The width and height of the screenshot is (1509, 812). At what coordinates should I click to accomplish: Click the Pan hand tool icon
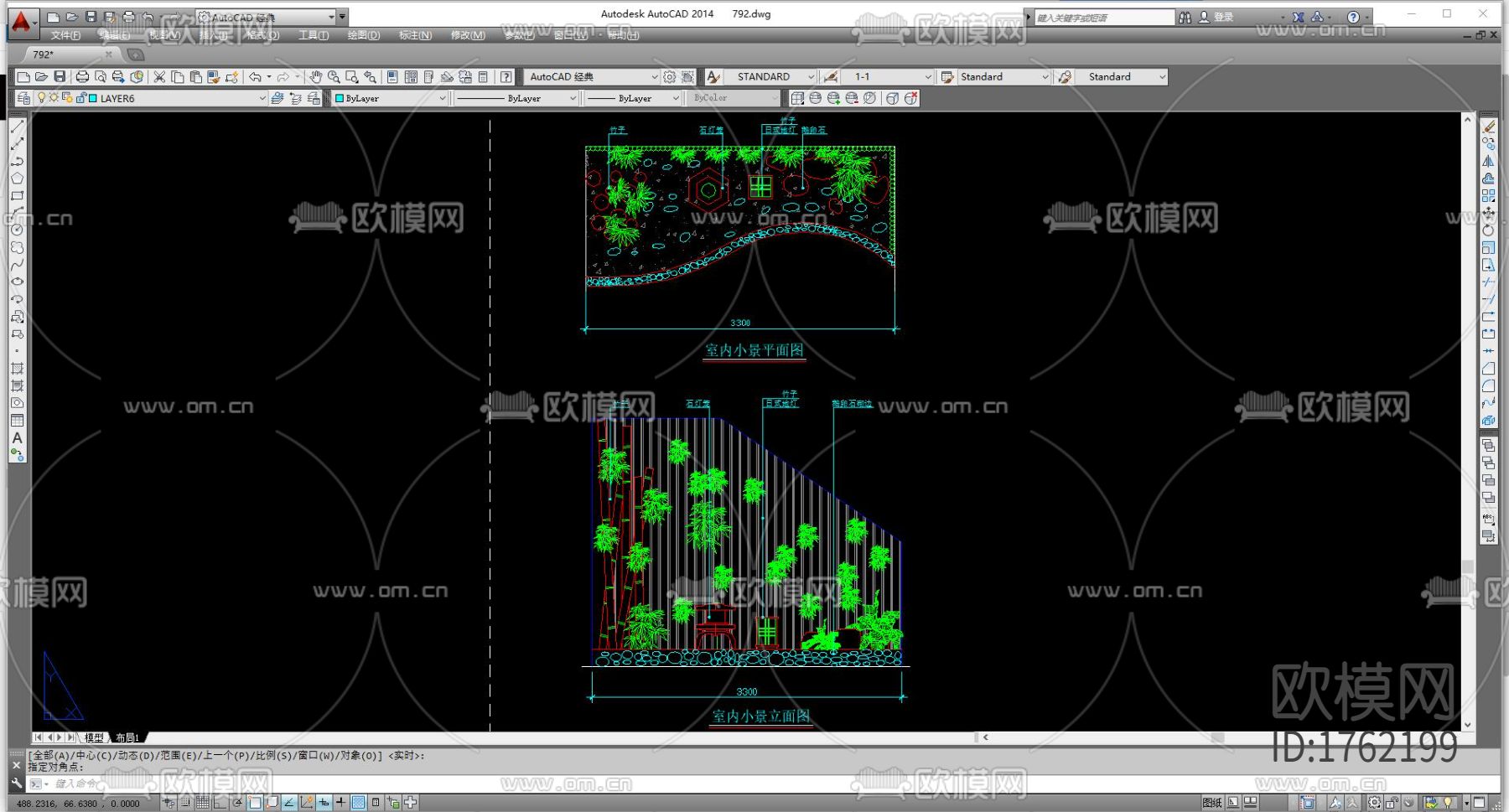click(x=315, y=77)
